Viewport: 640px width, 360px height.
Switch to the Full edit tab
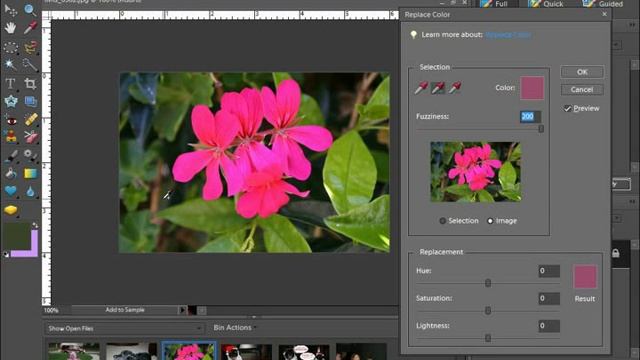click(495, 4)
